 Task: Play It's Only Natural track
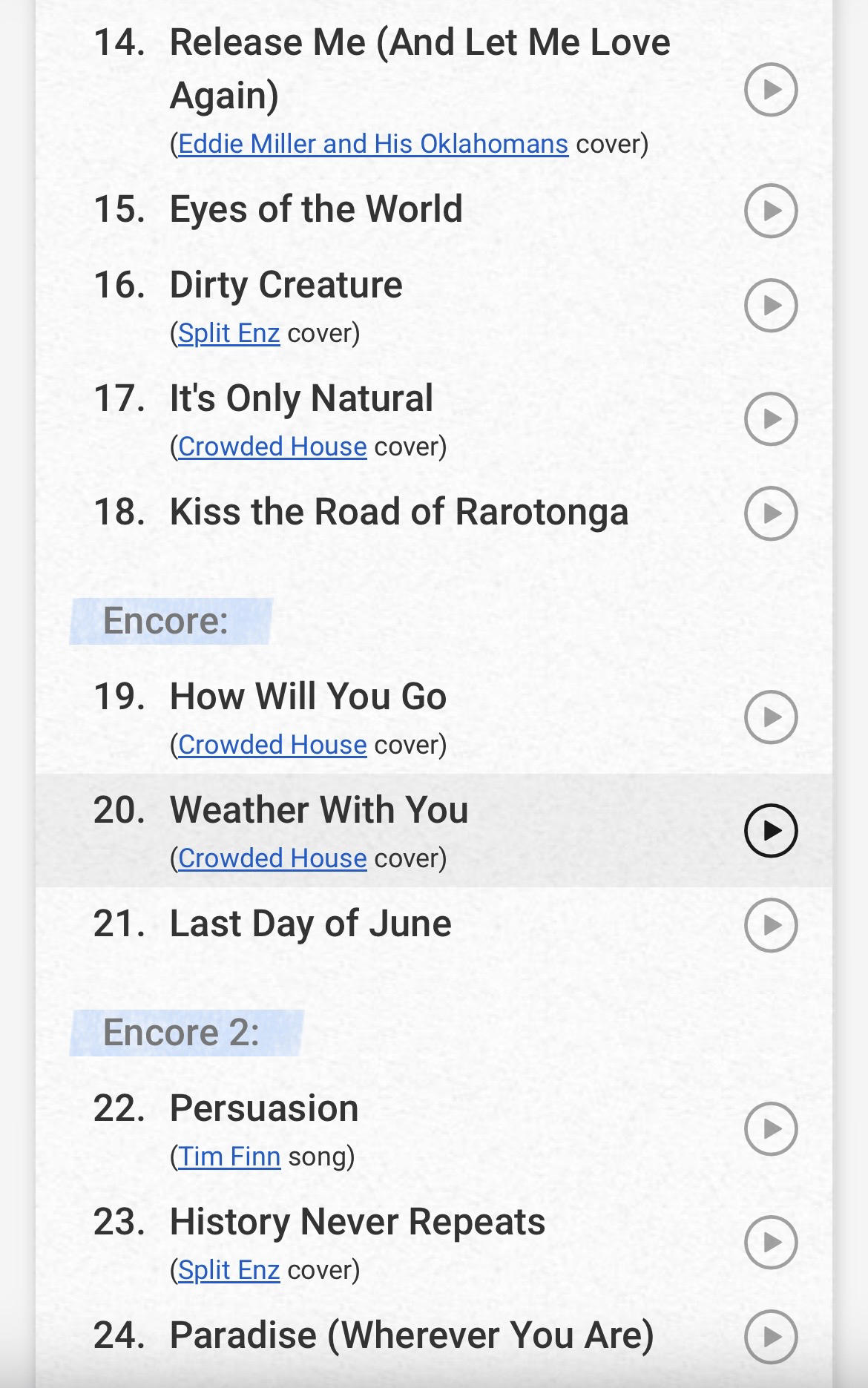(x=771, y=418)
